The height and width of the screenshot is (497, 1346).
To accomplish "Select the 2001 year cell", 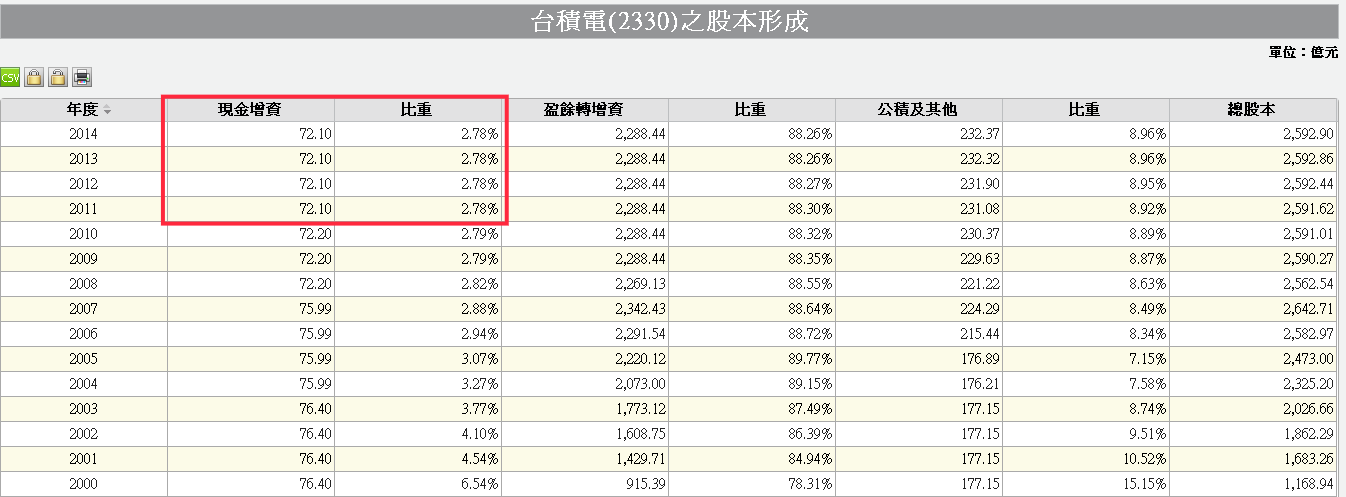I will pyautogui.click(x=84, y=458).
